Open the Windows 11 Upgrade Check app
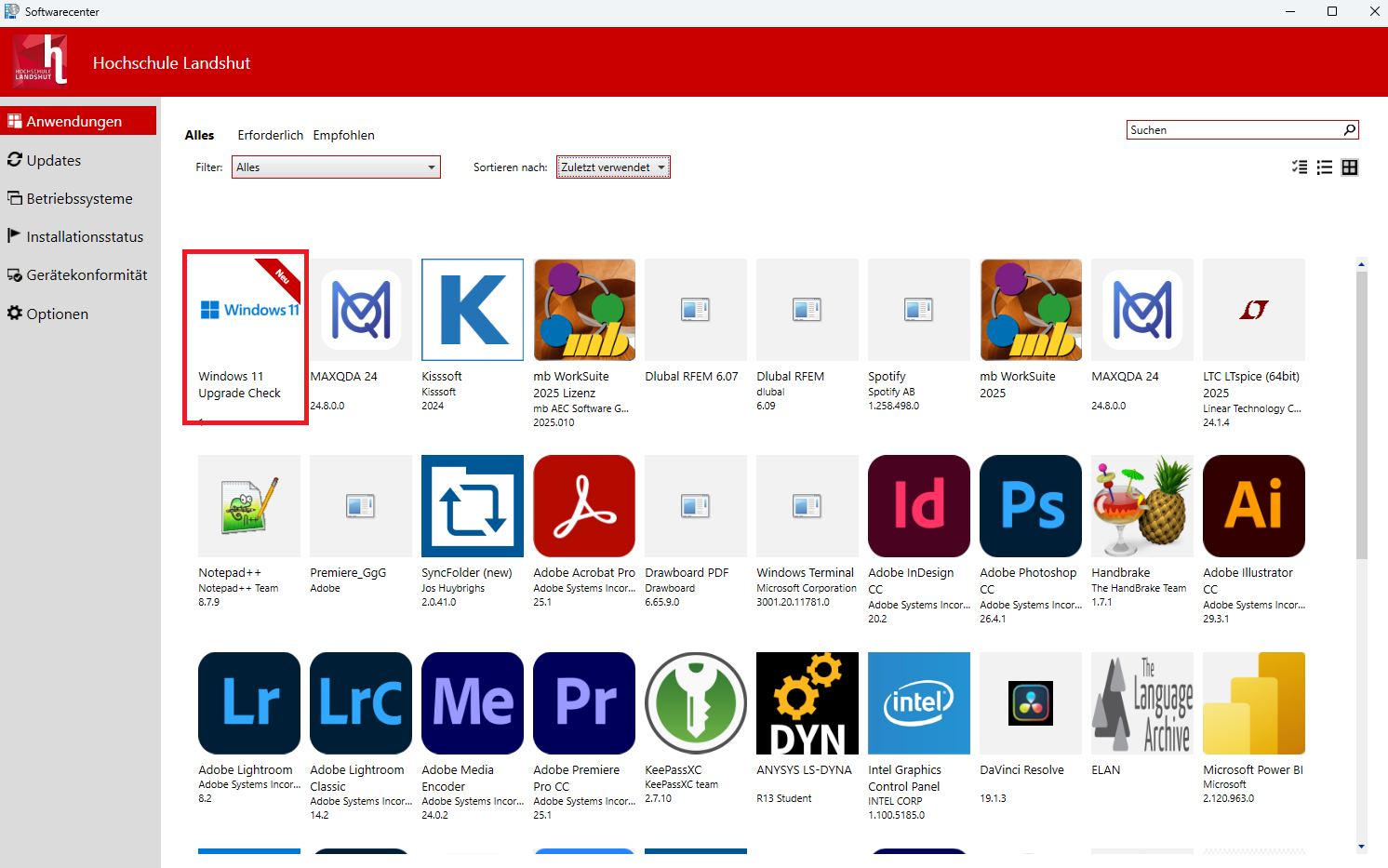This screenshot has height=868, width=1388. click(x=245, y=337)
